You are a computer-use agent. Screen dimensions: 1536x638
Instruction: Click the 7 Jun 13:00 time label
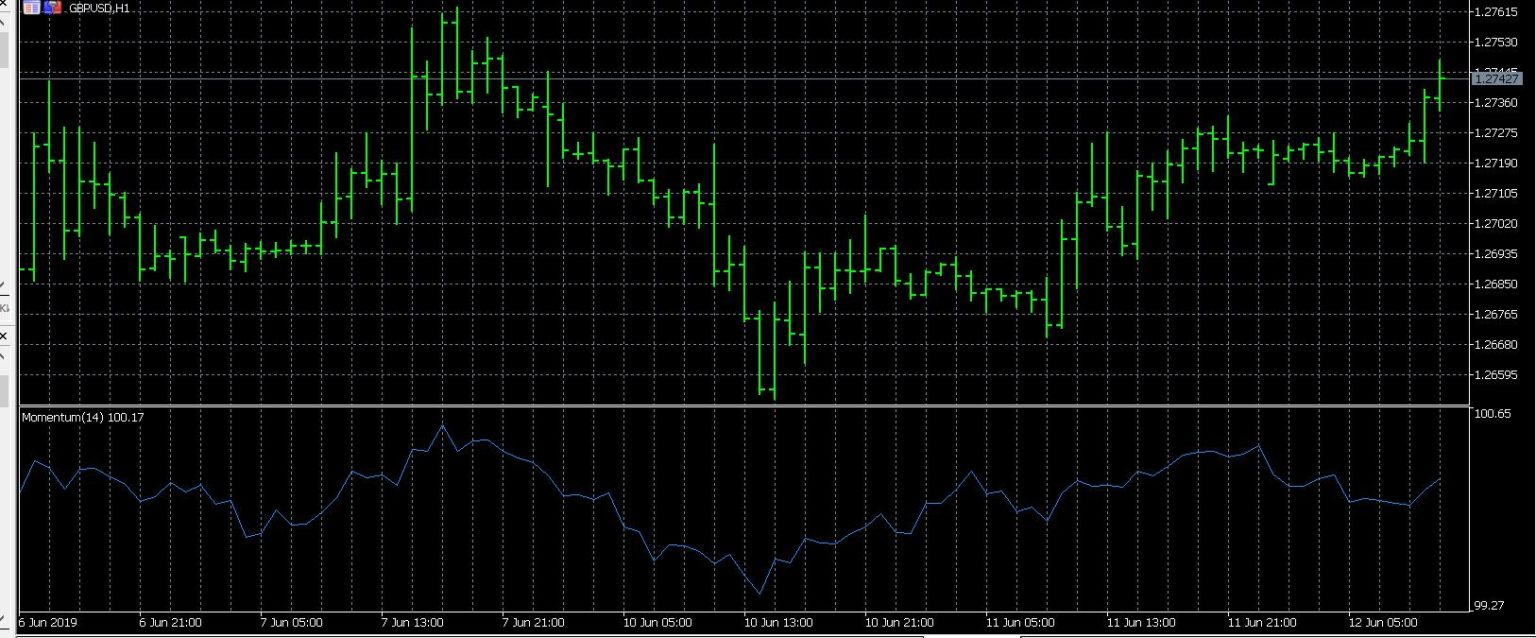click(413, 622)
